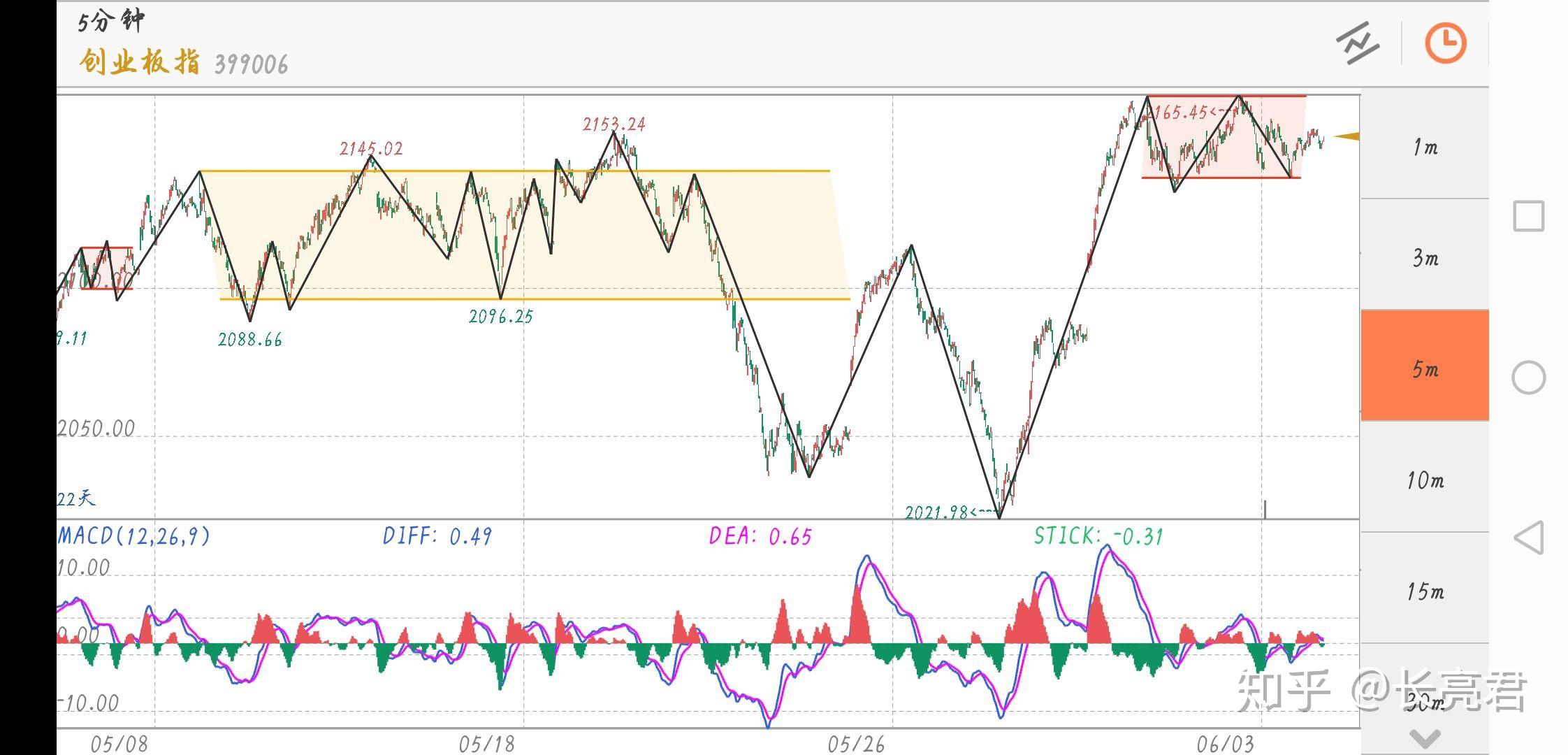
Task: Tap Android recent apps square button
Action: pyautogui.click(x=1528, y=216)
